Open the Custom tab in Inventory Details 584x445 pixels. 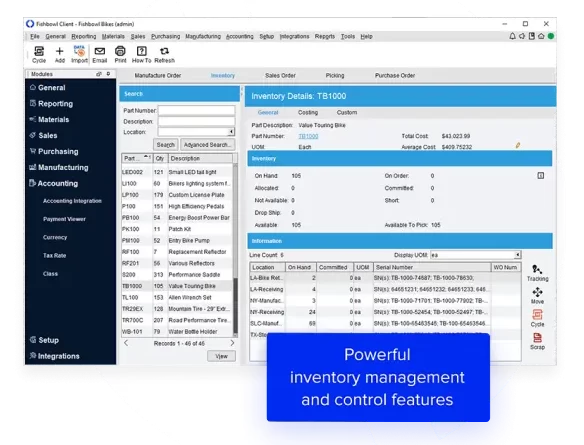click(x=347, y=112)
